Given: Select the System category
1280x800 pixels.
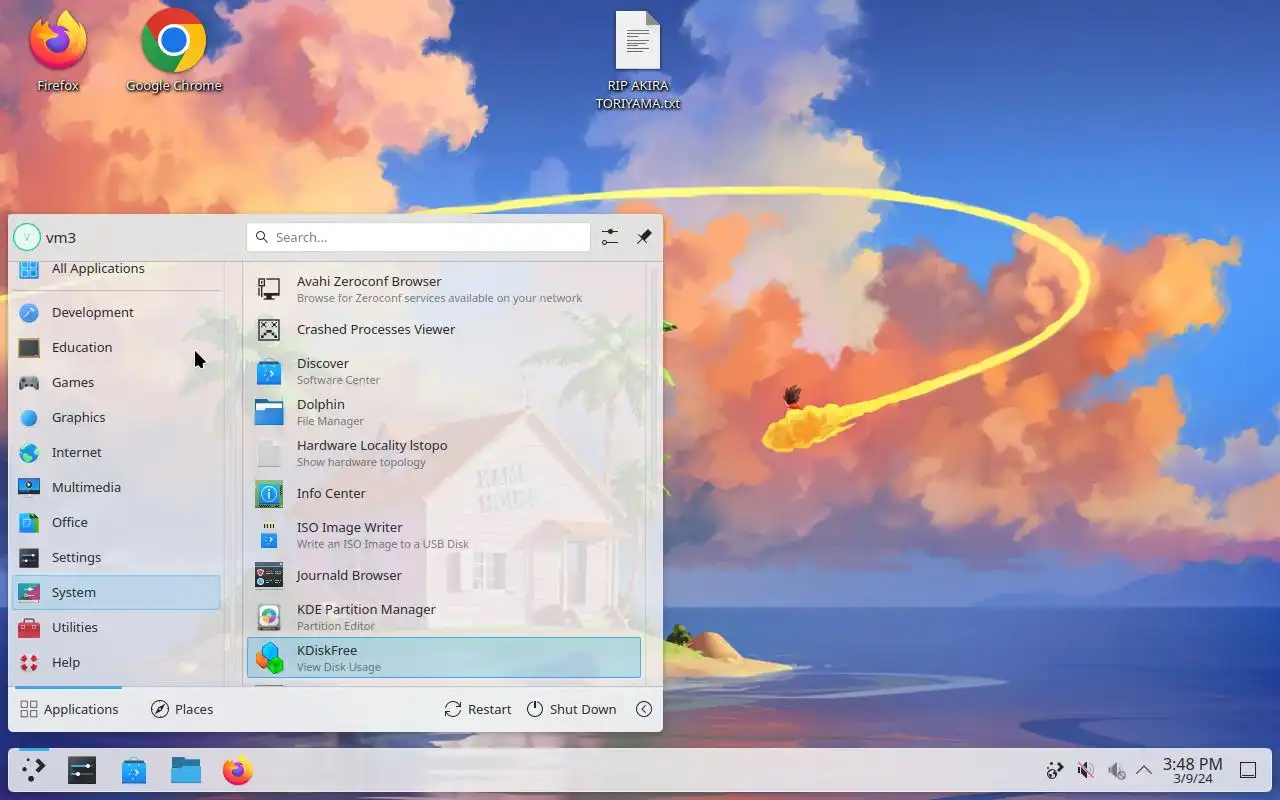Looking at the screenshot, I should click(x=116, y=592).
